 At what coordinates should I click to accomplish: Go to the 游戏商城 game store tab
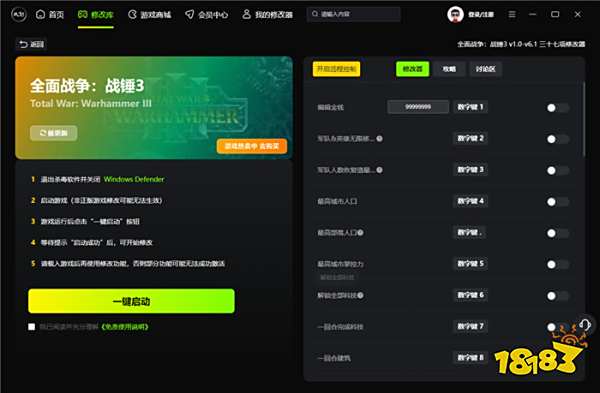[x=150, y=15]
